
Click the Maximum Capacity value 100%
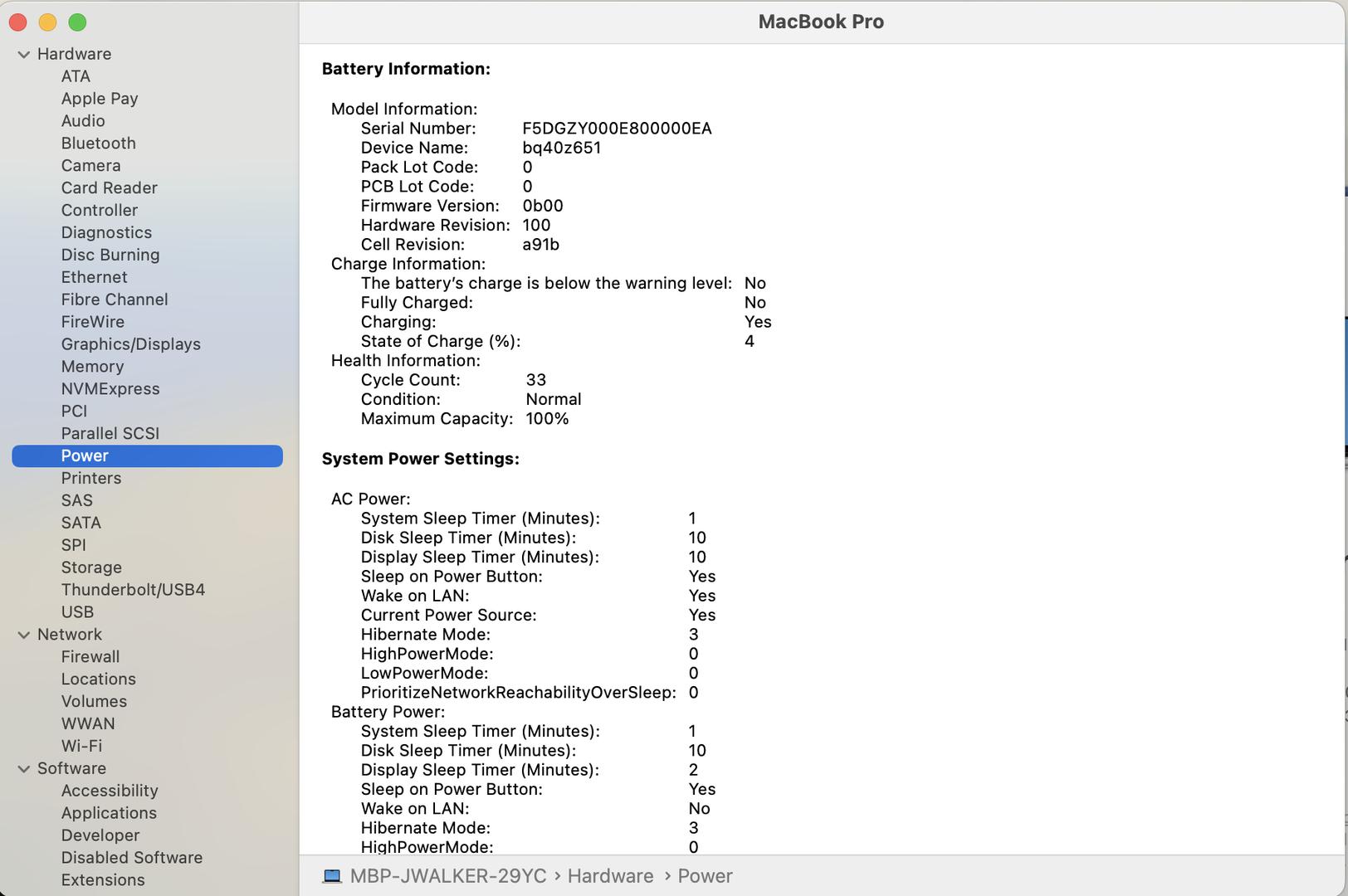click(x=547, y=420)
